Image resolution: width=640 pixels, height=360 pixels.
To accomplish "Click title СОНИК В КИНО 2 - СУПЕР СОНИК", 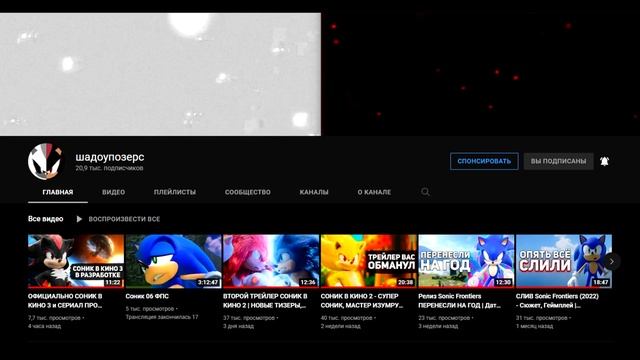I will (x=362, y=300).
